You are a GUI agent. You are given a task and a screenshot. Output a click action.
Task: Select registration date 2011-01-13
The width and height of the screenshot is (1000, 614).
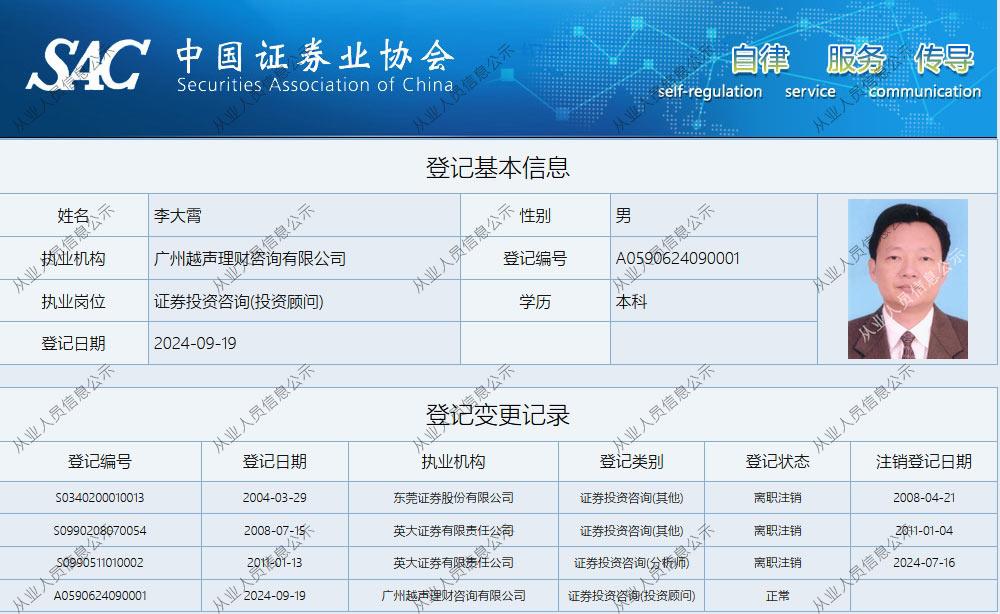[x=275, y=562]
